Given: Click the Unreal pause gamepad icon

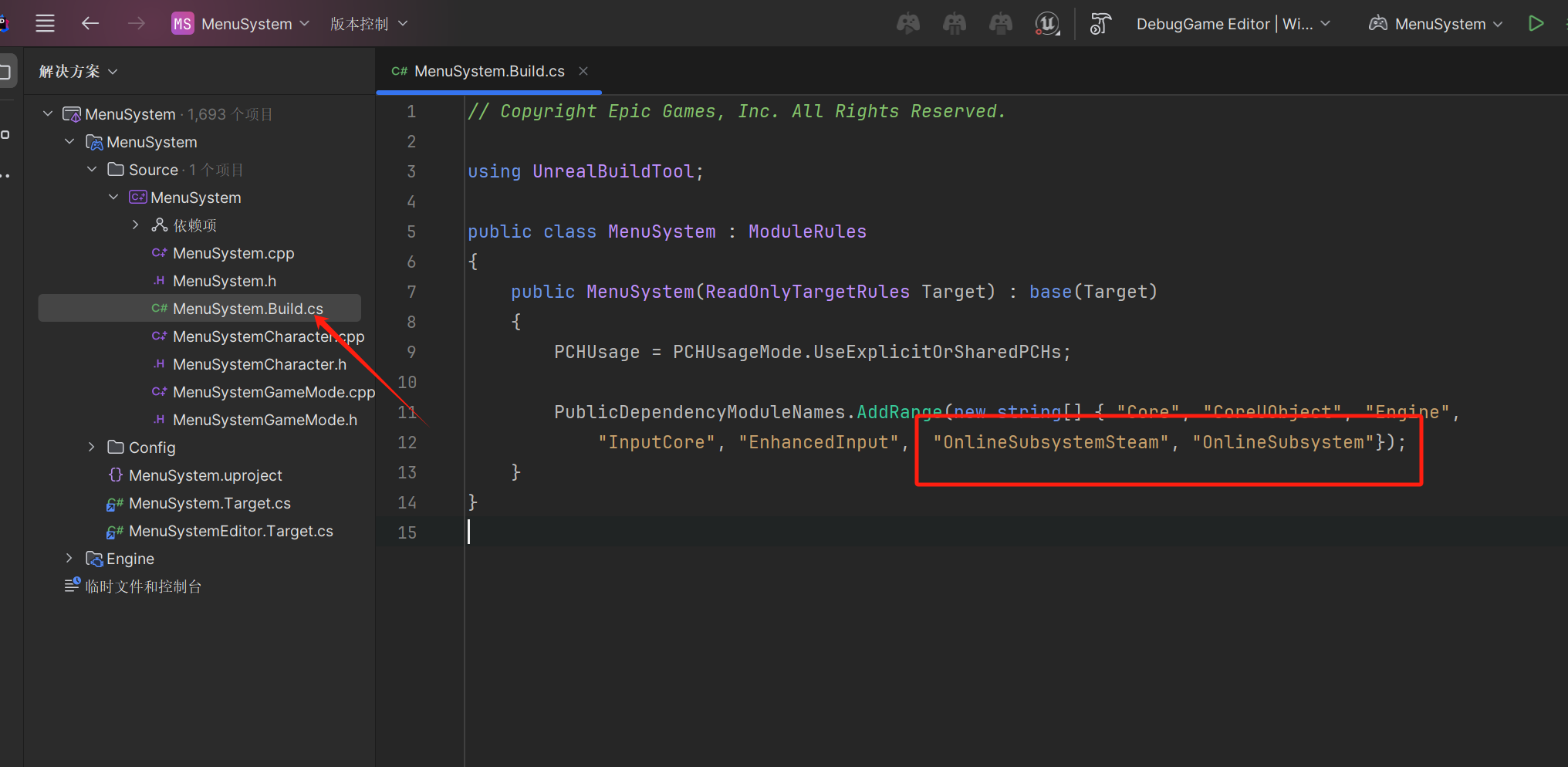Looking at the screenshot, I should 955,24.
